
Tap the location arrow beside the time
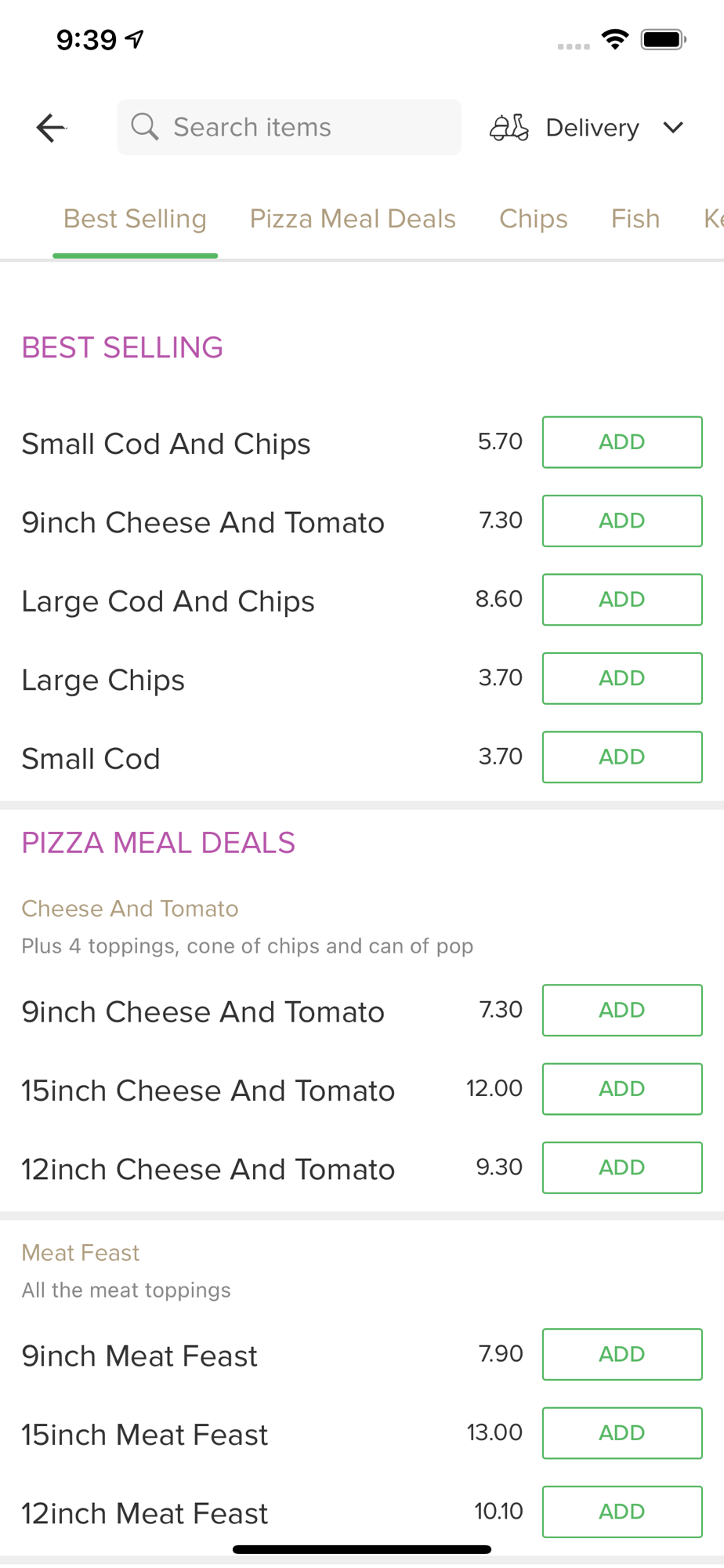(x=136, y=38)
